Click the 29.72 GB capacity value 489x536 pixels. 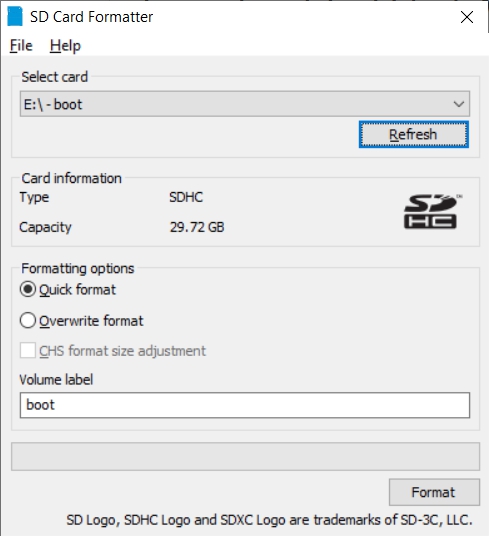pos(197,227)
